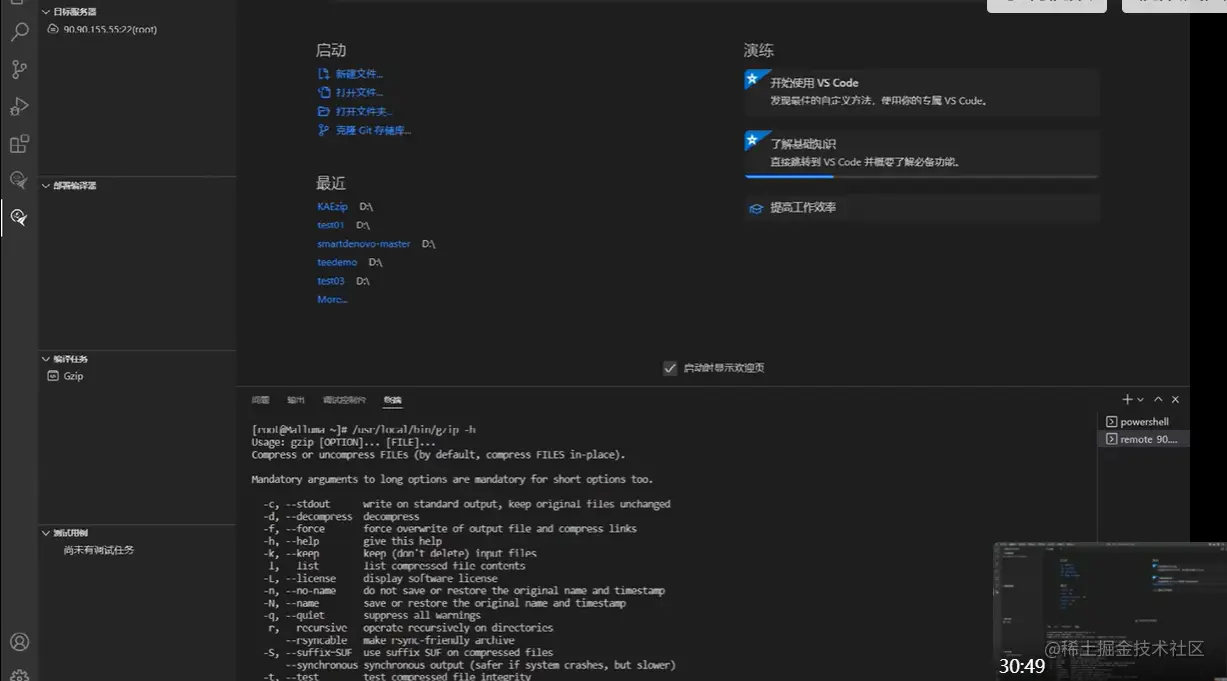The height and width of the screenshot is (681, 1227).
Task: Open recent project test01
Action: point(331,225)
